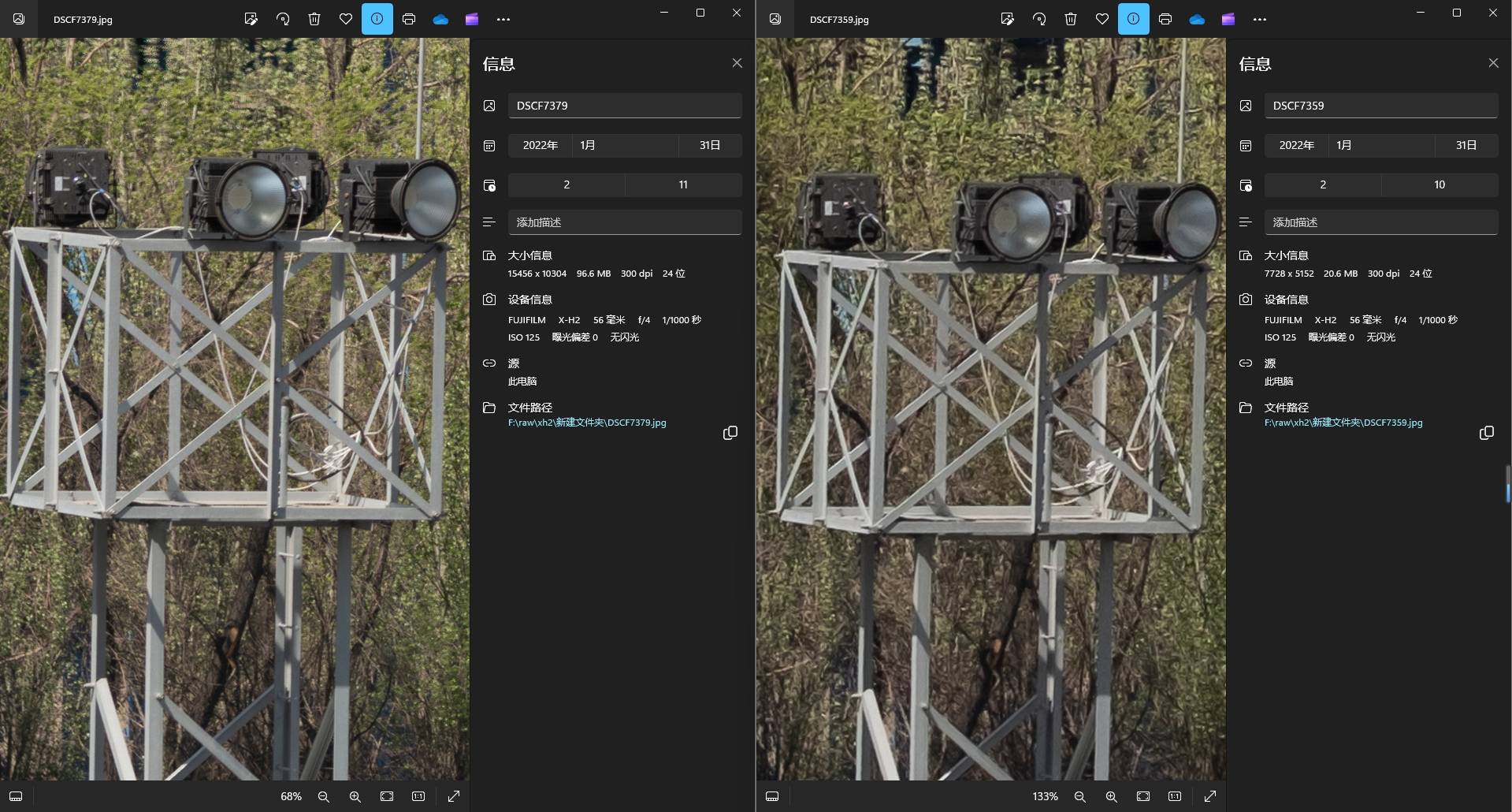
Task: Rotate the DSCF7379 image
Action: click(x=283, y=19)
